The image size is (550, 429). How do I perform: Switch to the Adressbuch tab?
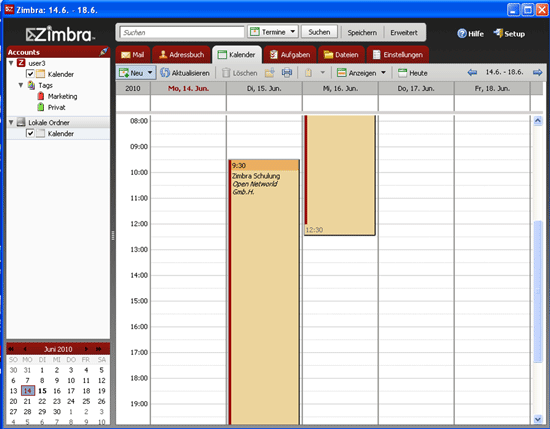click(181, 55)
